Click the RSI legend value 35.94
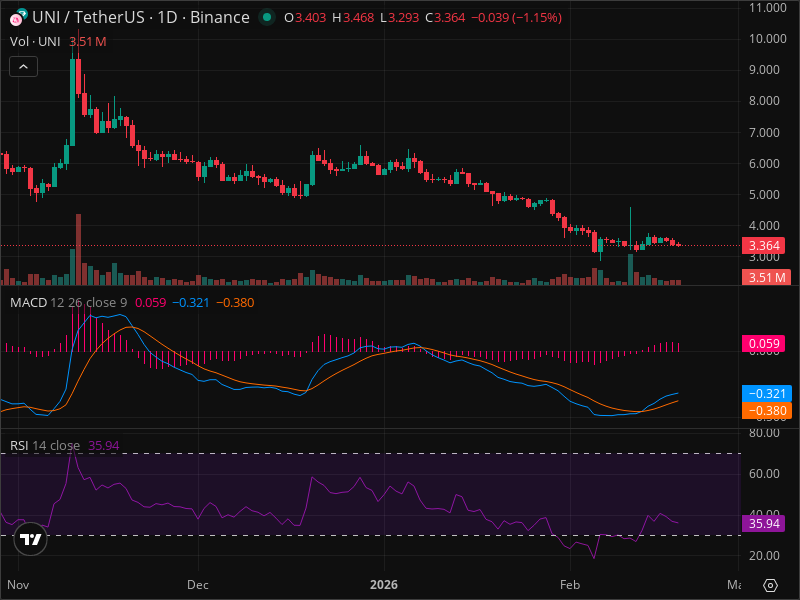The height and width of the screenshot is (600, 800). click(x=104, y=445)
